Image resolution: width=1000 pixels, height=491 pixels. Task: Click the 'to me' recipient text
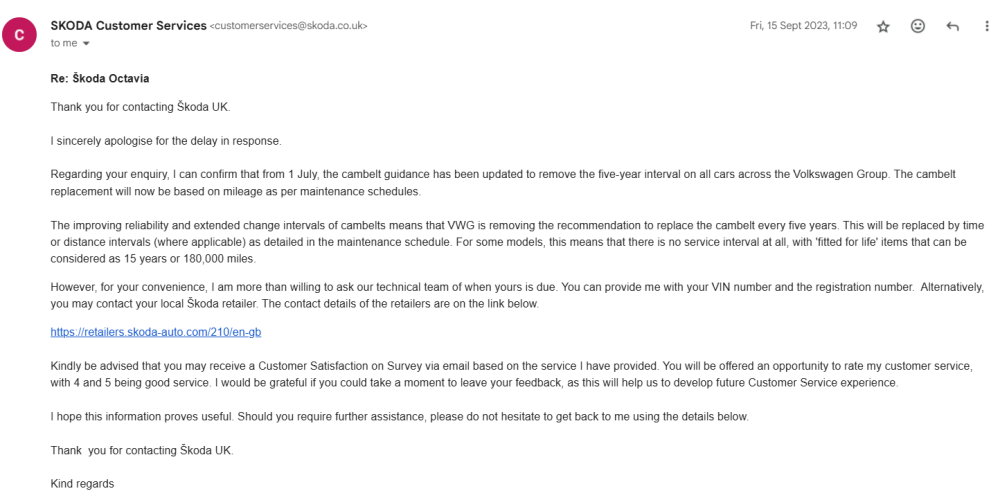(64, 43)
